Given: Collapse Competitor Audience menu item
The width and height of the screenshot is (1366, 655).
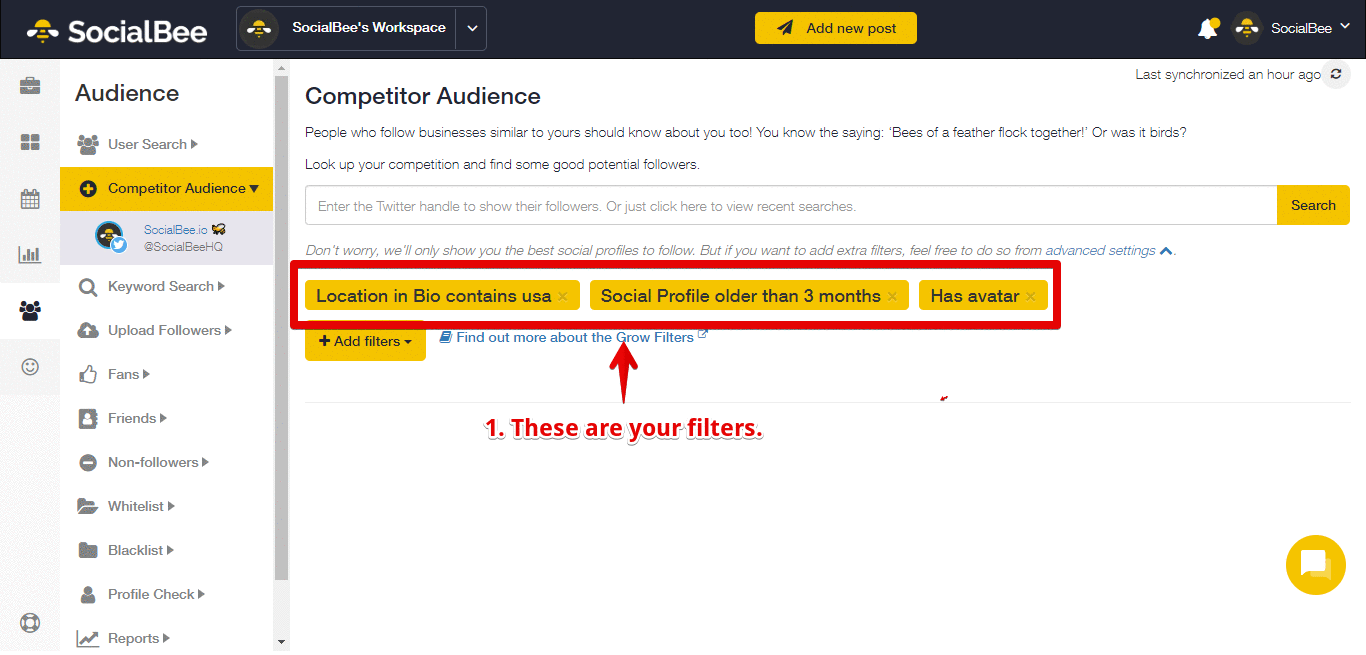Looking at the screenshot, I should [x=166, y=188].
